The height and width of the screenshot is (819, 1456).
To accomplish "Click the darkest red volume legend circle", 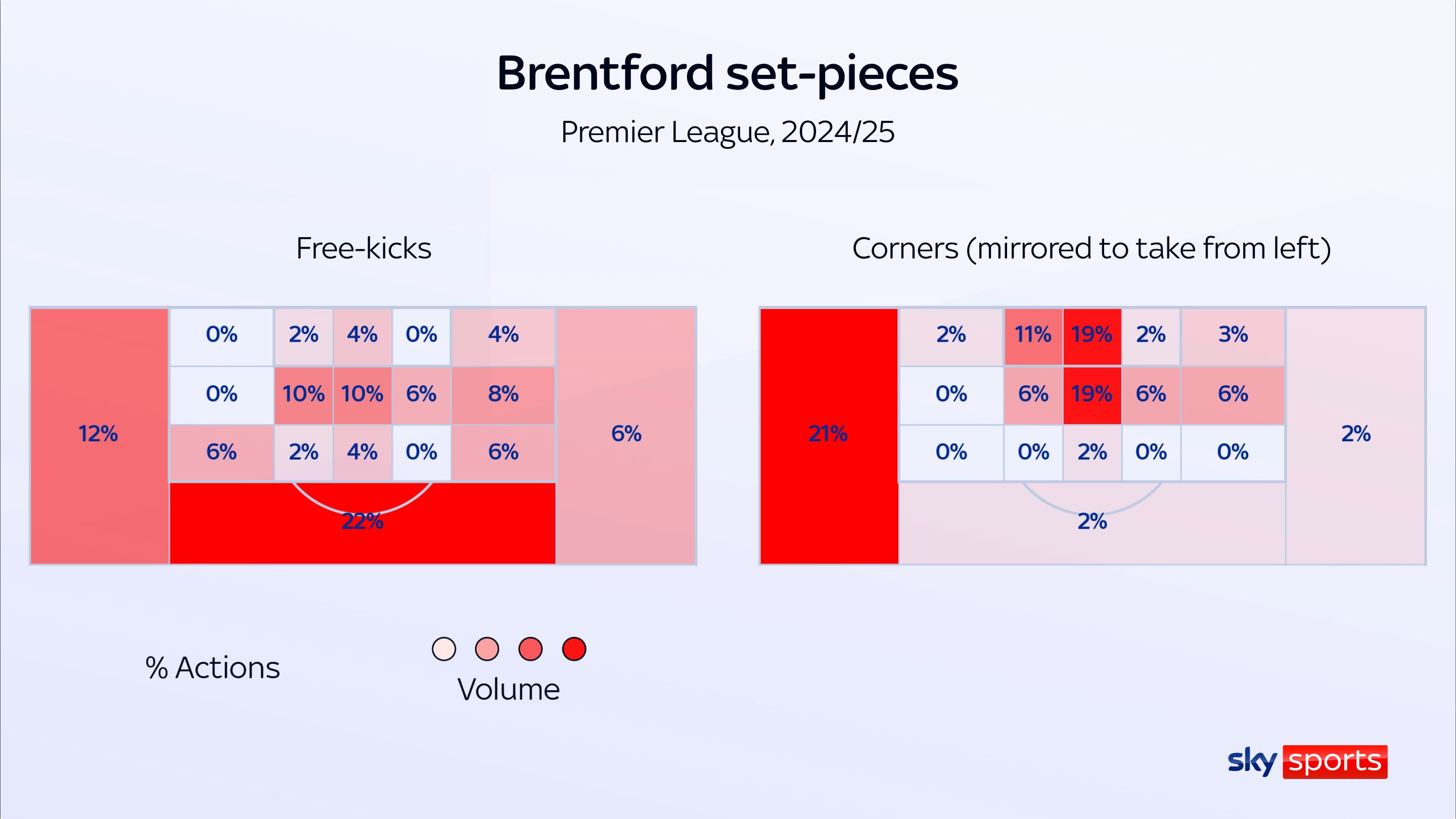I will click(574, 649).
